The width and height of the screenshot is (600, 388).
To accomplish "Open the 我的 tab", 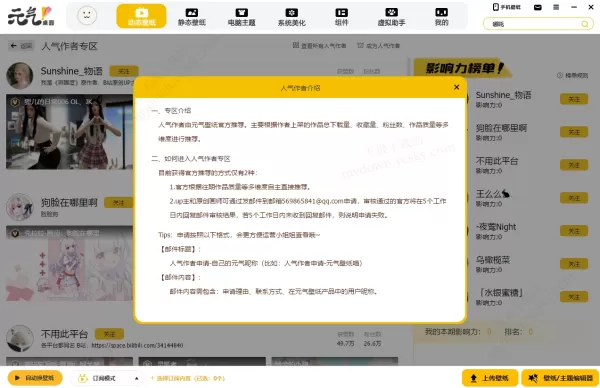I will coord(441,17).
